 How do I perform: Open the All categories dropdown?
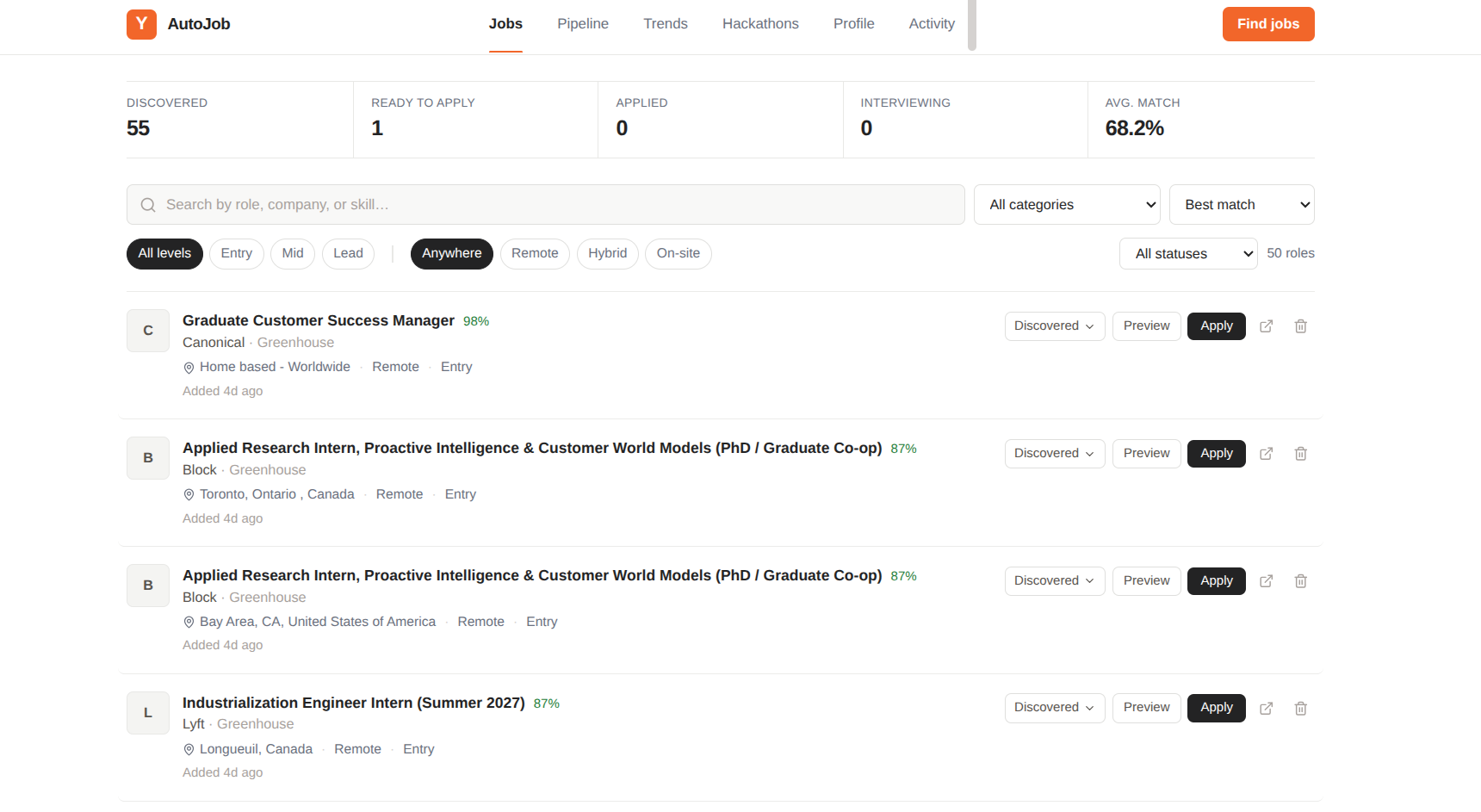1067,205
